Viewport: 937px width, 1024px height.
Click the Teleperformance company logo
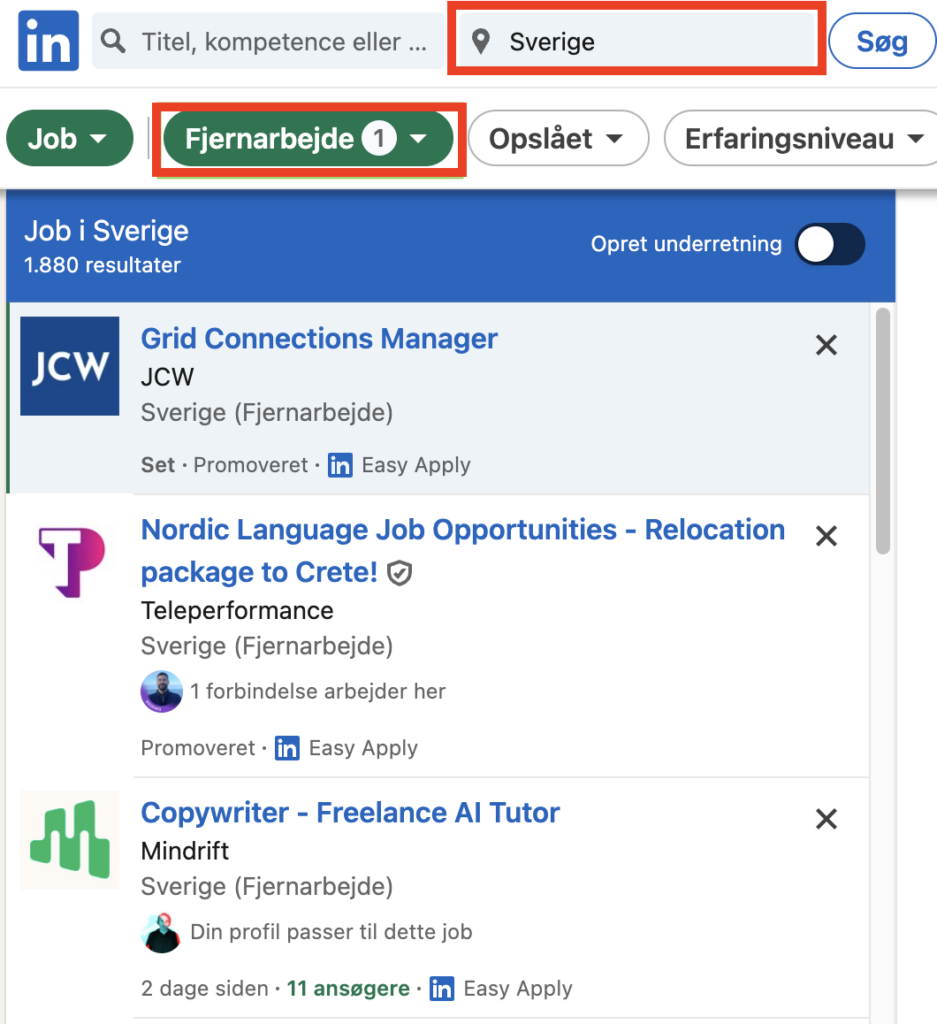70,562
